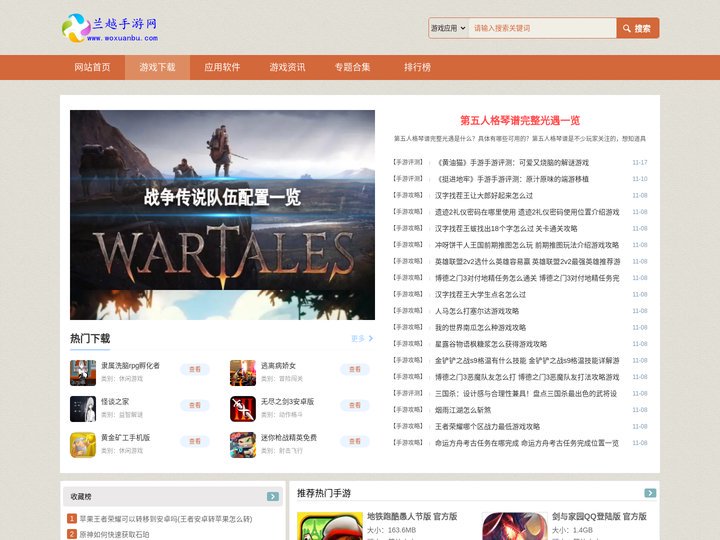
Task: Click 查看 for 隶属洗脑rpg孵化者
Action: (x=195, y=369)
